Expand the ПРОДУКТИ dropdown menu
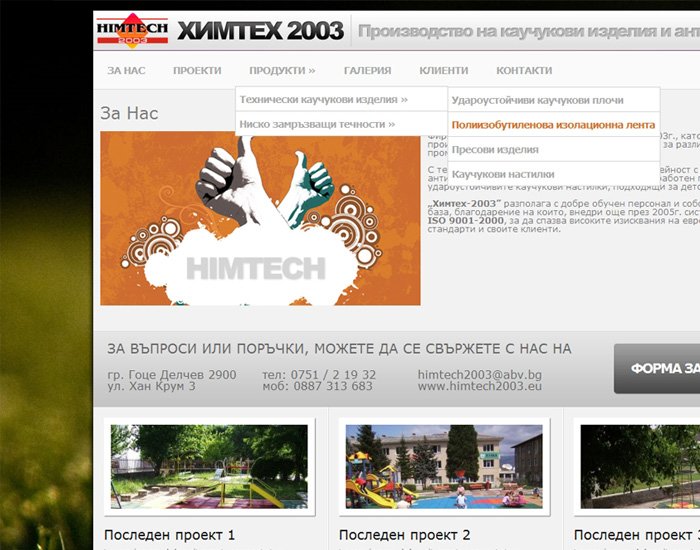This screenshot has width=700, height=550. click(x=282, y=71)
